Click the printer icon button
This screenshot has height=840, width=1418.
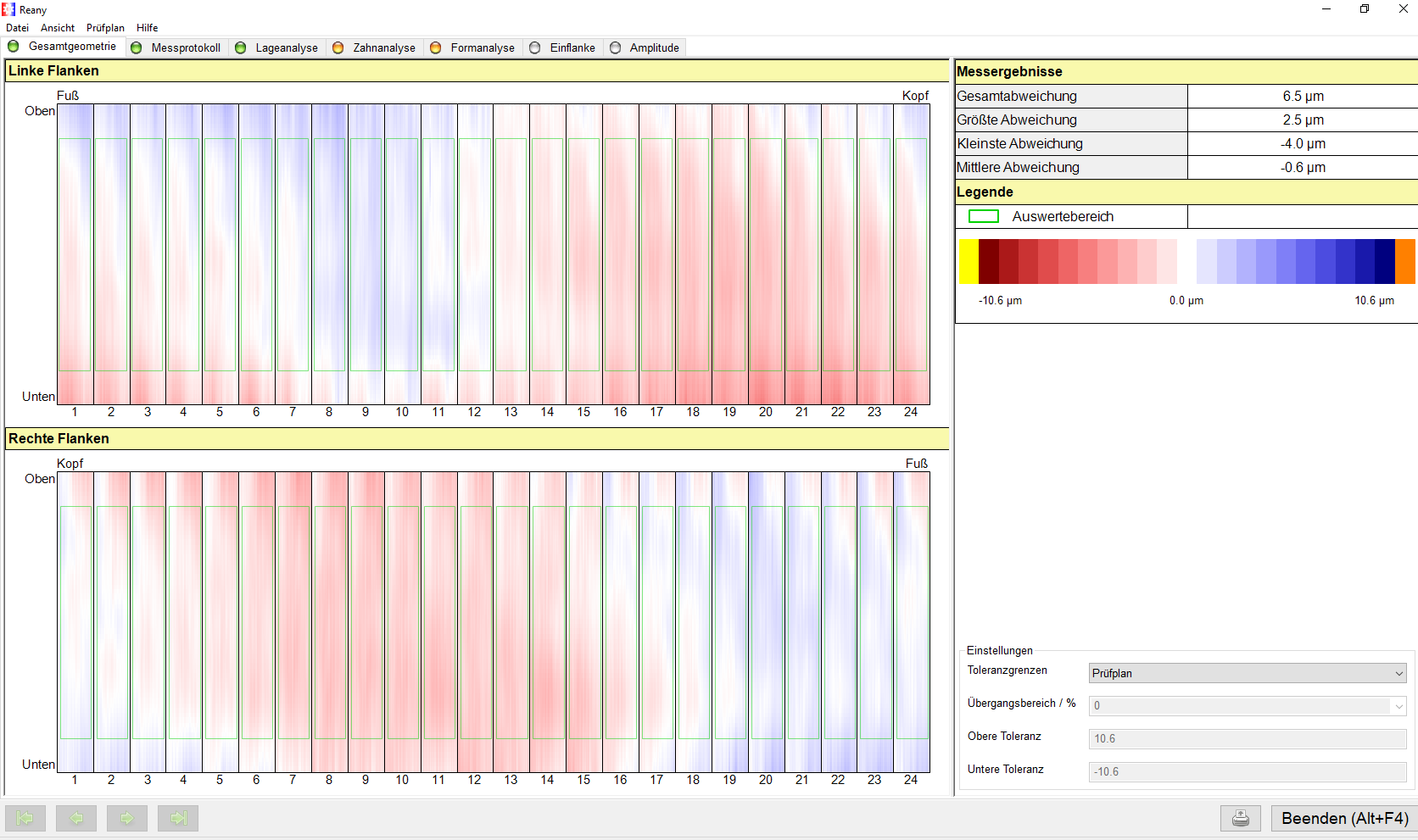coord(1240,818)
